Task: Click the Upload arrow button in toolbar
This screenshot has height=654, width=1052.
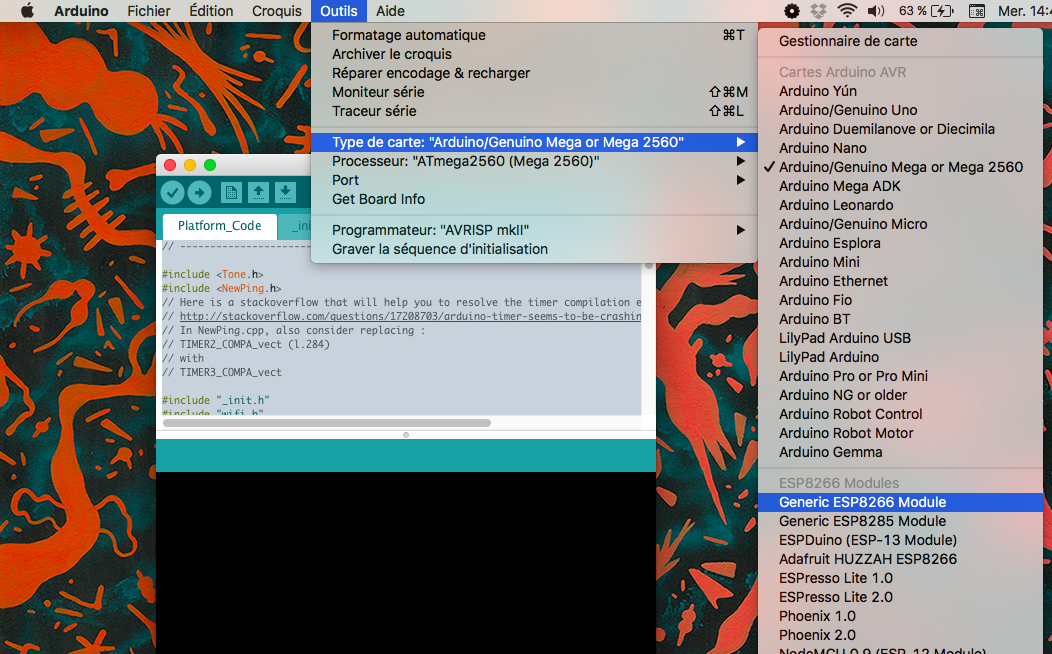Action: pyautogui.click(x=199, y=193)
